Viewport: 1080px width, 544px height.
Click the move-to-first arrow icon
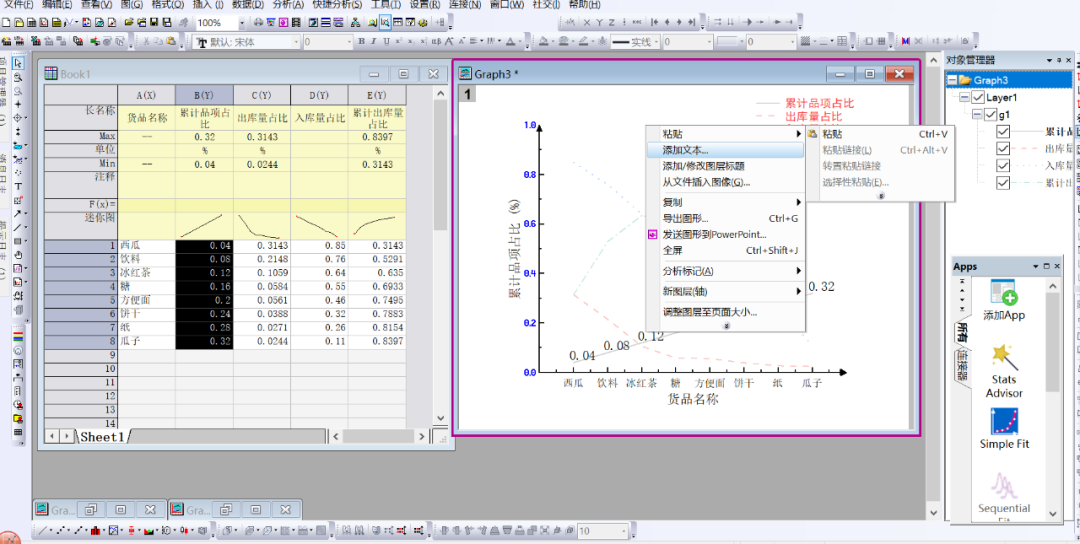click(654, 23)
